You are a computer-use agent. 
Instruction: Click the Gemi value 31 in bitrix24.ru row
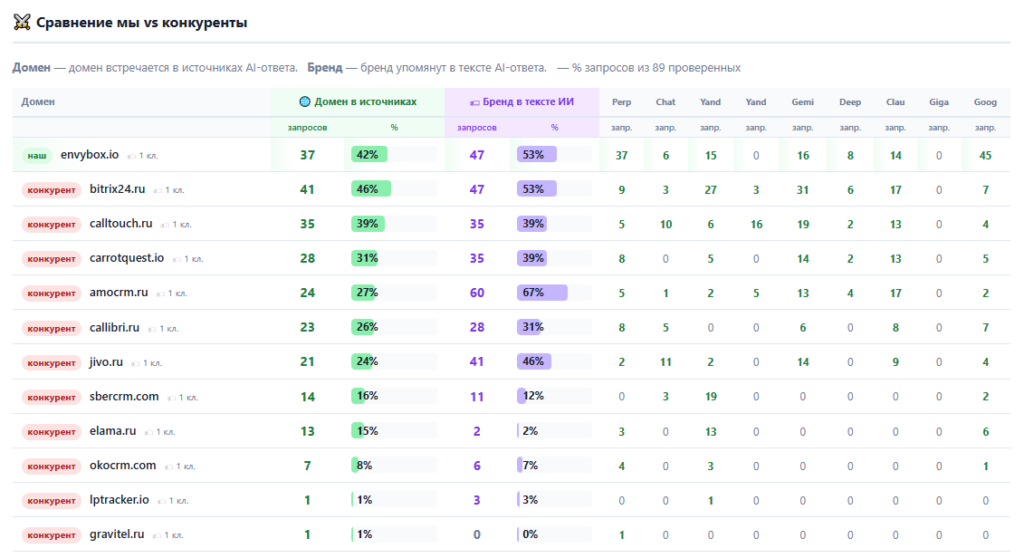[x=803, y=190]
